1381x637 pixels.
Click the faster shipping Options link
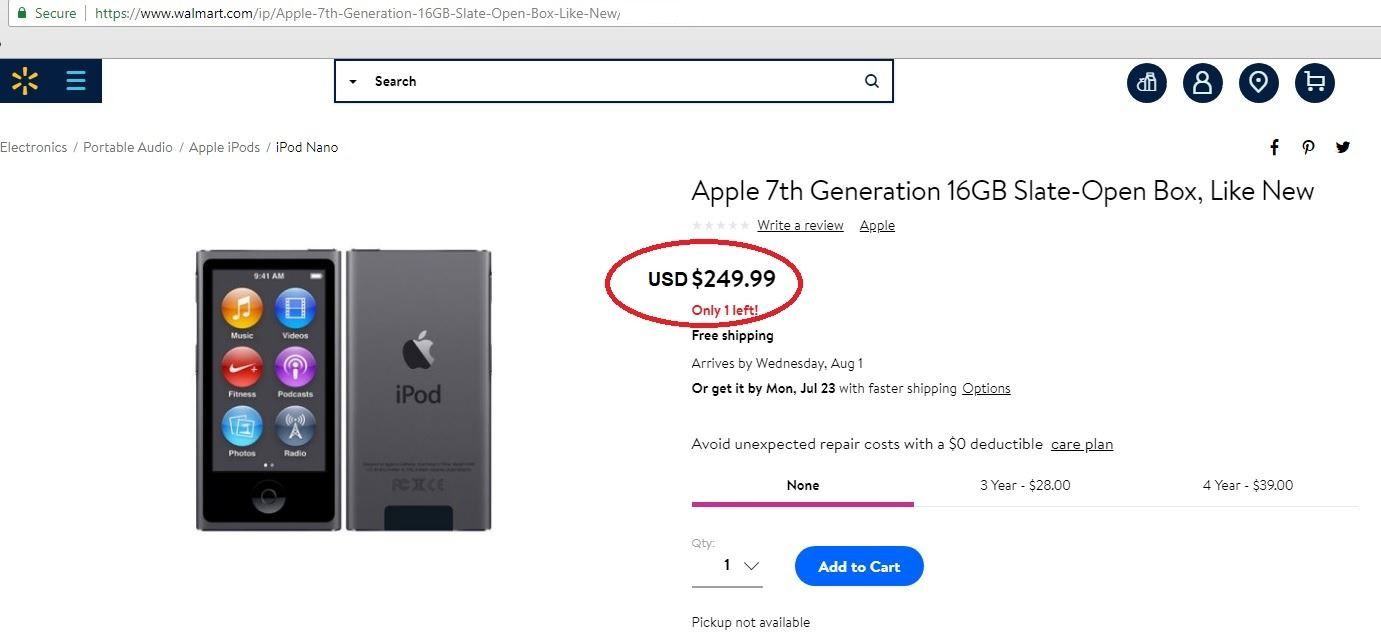(x=986, y=388)
